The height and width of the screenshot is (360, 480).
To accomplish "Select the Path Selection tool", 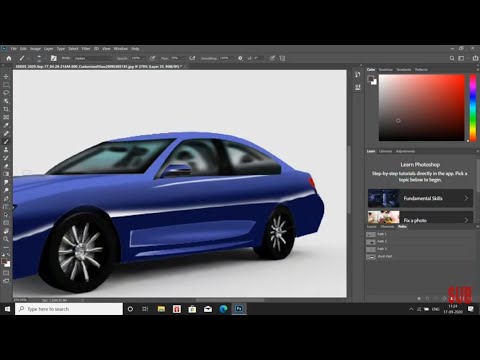I will [x=6, y=215].
